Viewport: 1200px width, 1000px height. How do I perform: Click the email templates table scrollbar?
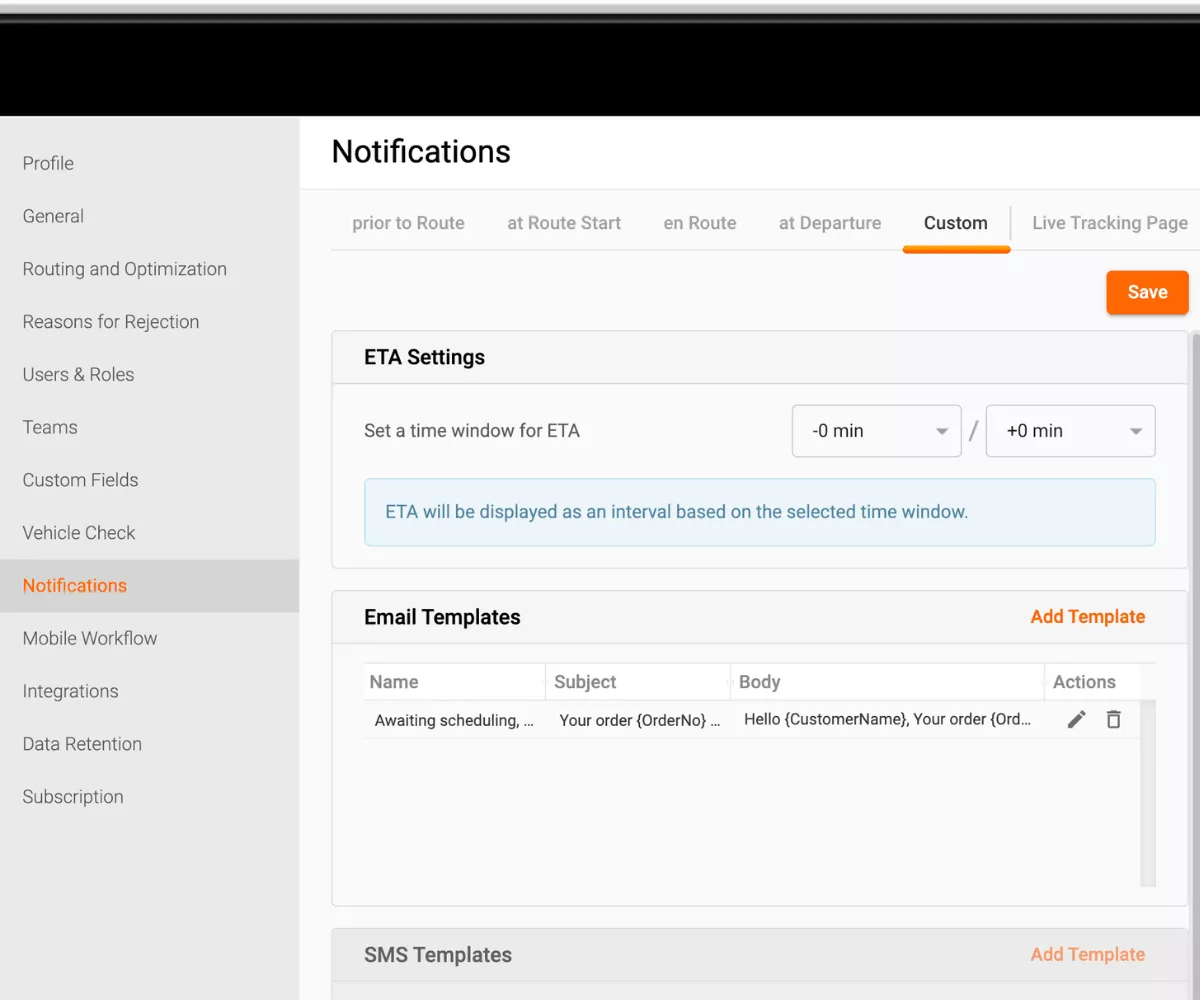coord(1148,792)
